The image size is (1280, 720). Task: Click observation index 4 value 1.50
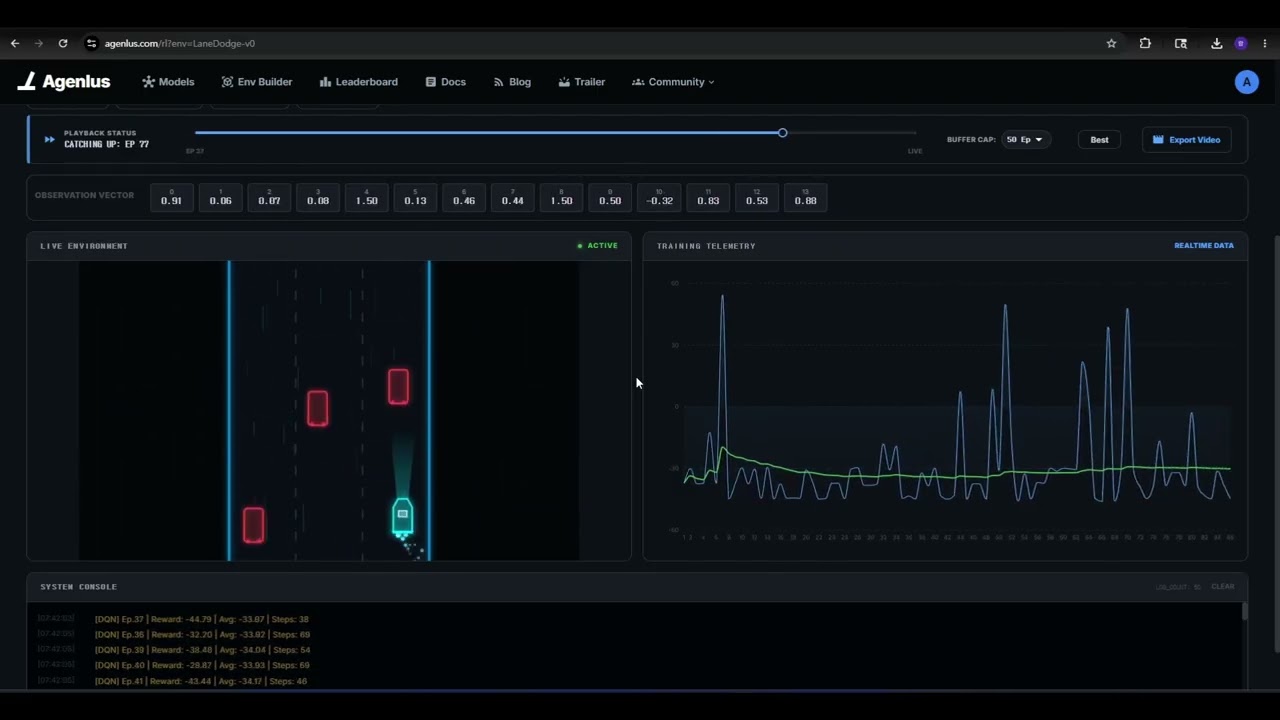pos(366,197)
